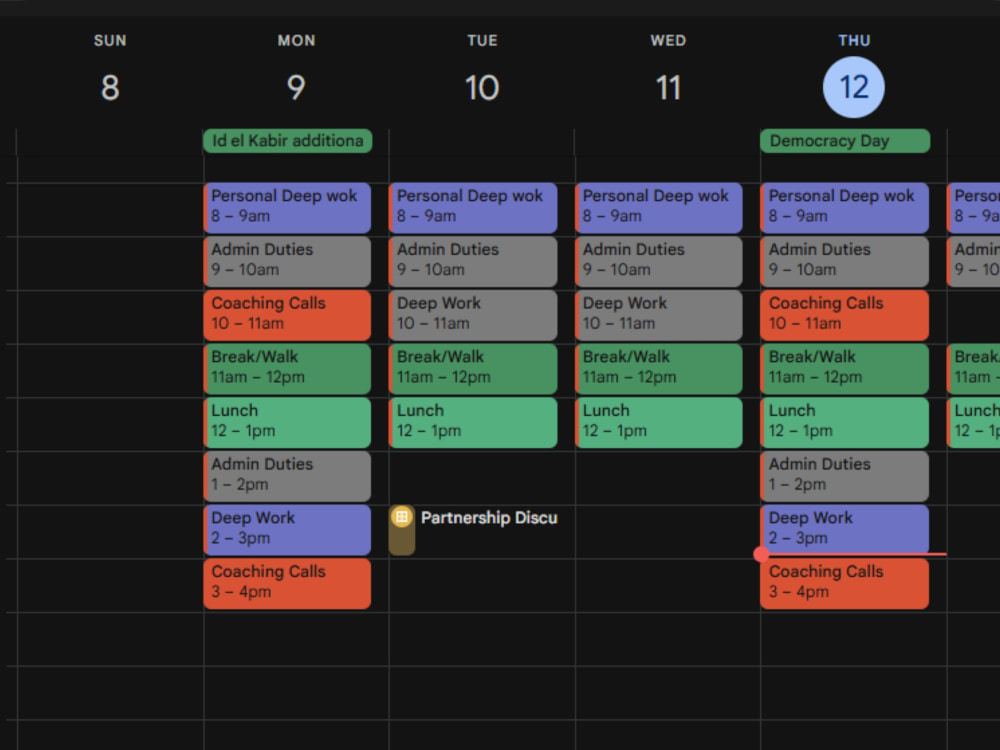Open Thursday Admin Duties 9–10am event
1000x750 pixels.
[x=844, y=261]
